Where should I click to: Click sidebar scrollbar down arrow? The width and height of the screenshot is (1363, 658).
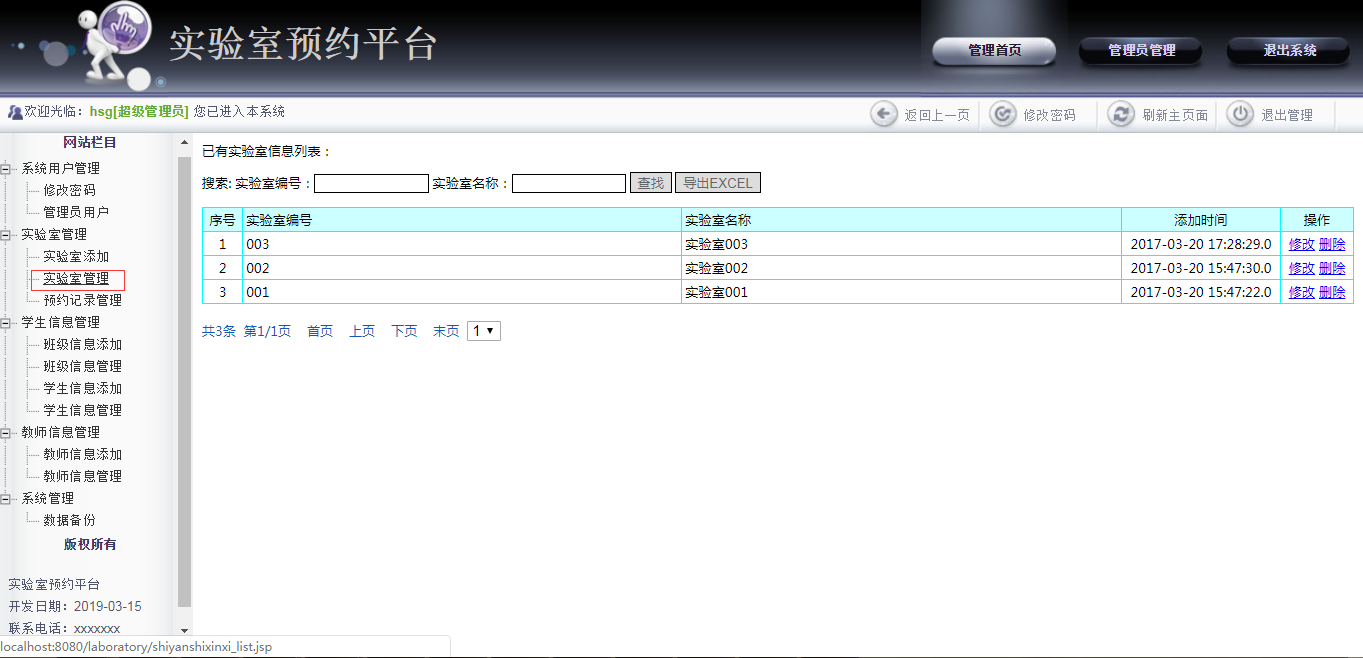(184, 630)
